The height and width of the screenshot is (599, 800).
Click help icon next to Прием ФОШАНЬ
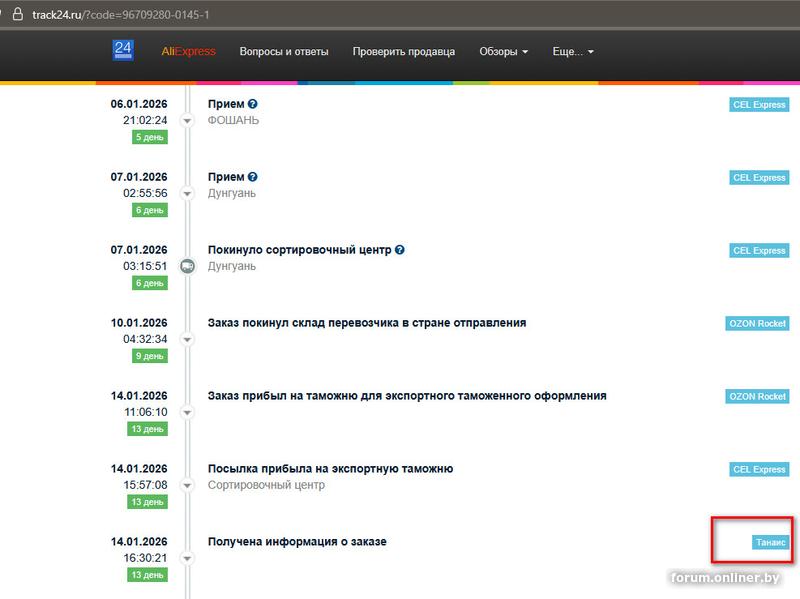(x=253, y=104)
